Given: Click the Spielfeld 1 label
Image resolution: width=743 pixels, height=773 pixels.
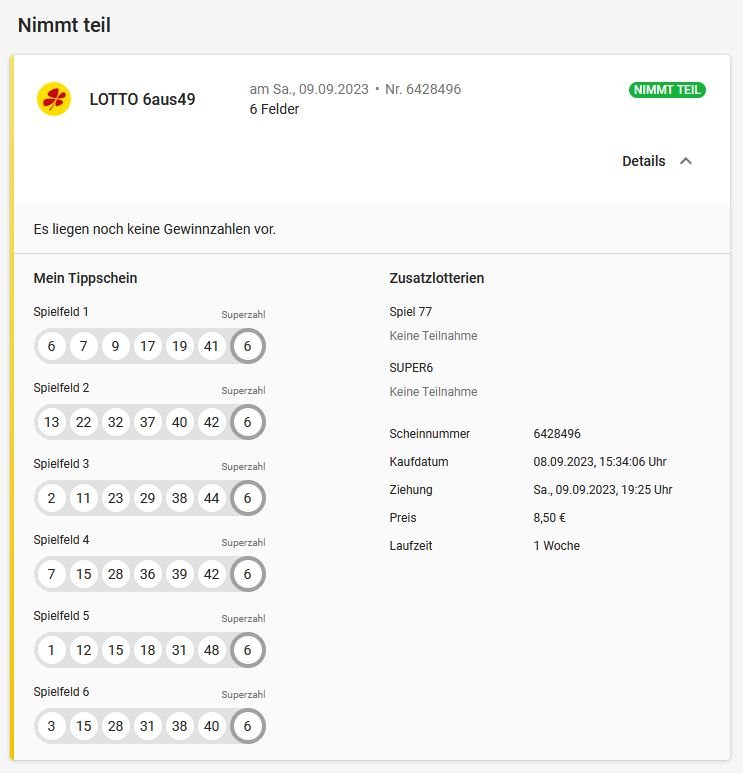Looking at the screenshot, I should 61,312.
